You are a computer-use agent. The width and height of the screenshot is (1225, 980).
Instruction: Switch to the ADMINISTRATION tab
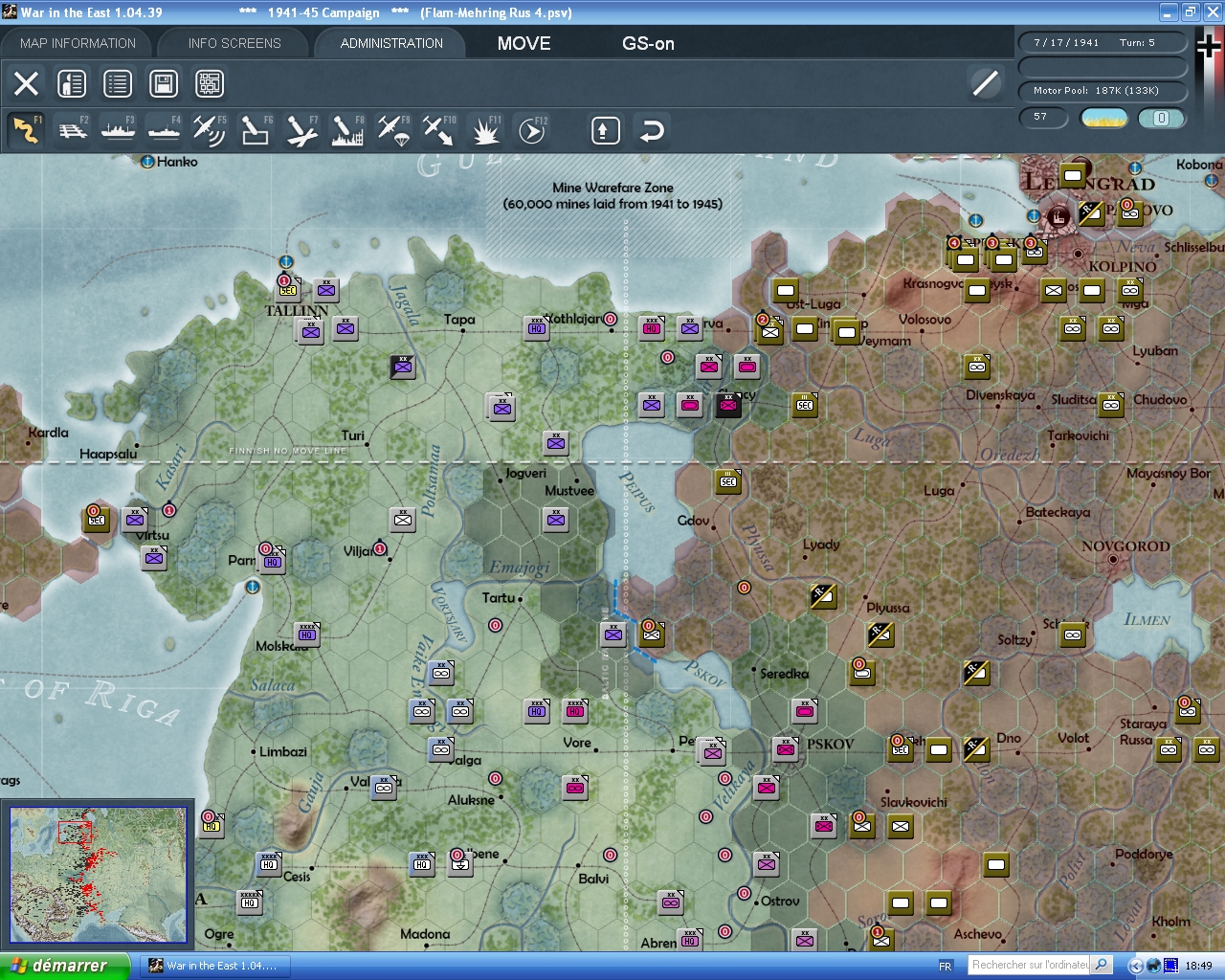[391, 43]
